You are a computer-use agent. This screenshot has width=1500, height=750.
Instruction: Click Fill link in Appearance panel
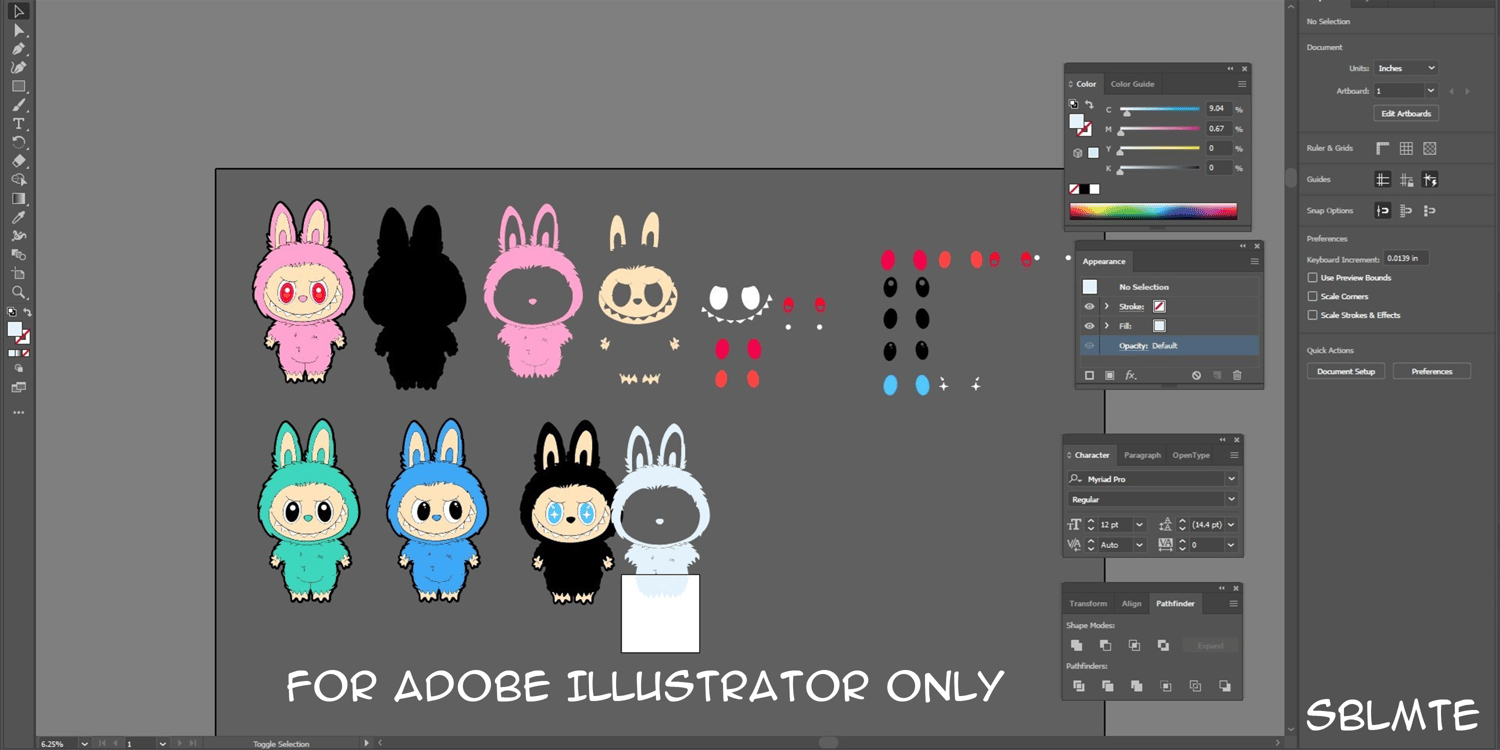[x=1127, y=326]
